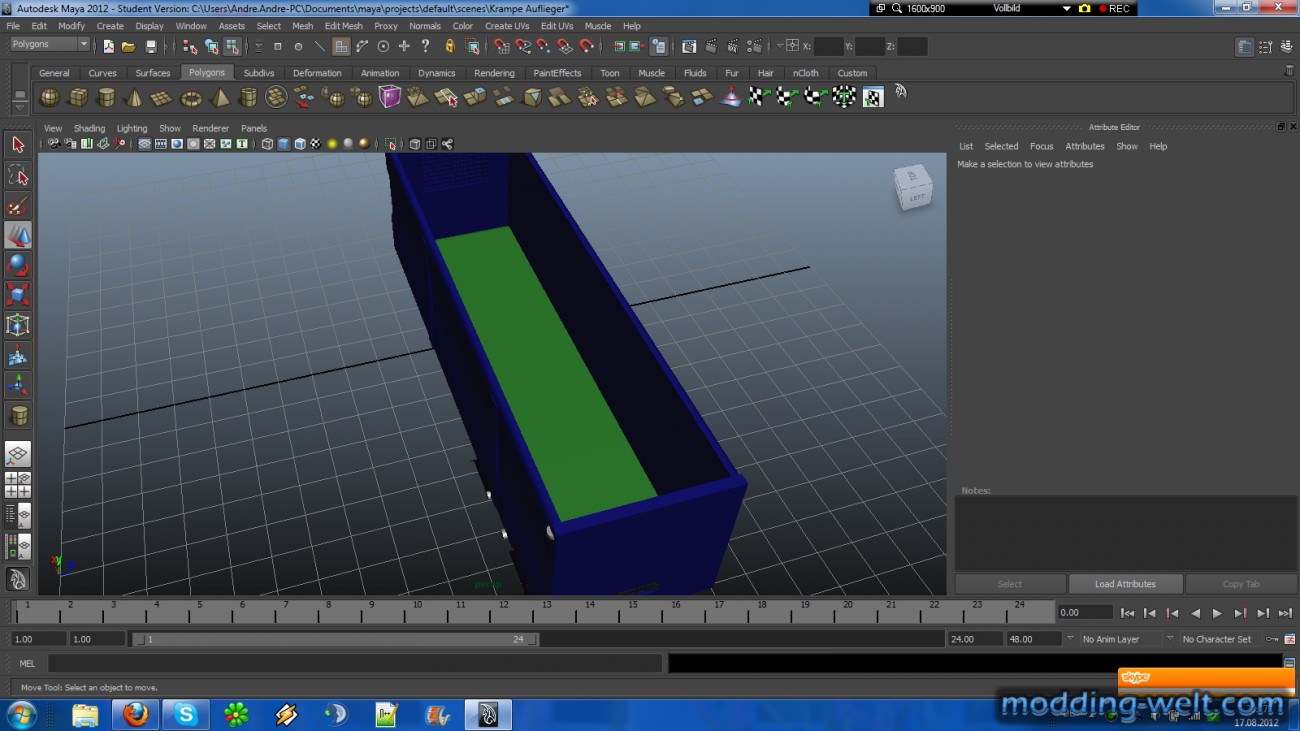The image size is (1300, 731).
Task: Click the current frame field showing 0.00
Action: (x=1085, y=612)
